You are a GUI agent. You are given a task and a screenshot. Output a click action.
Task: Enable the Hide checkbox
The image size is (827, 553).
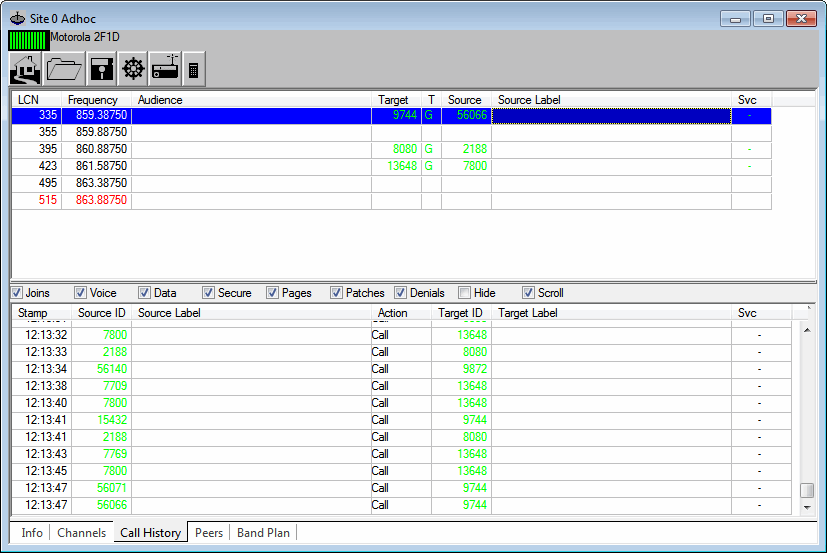pyautogui.click(x=464, y=293)
